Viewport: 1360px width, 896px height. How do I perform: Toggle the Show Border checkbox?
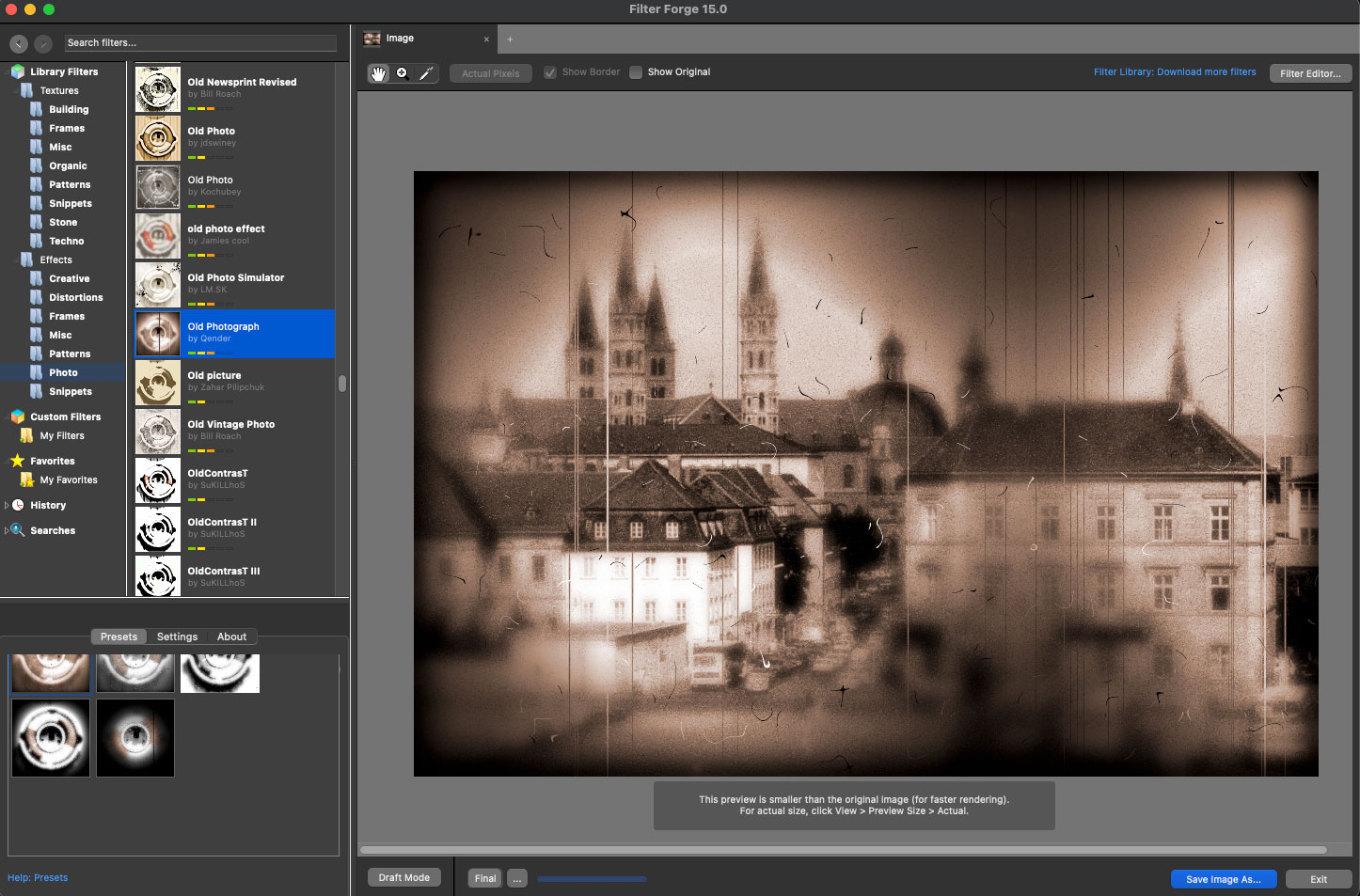click(550, 72)
